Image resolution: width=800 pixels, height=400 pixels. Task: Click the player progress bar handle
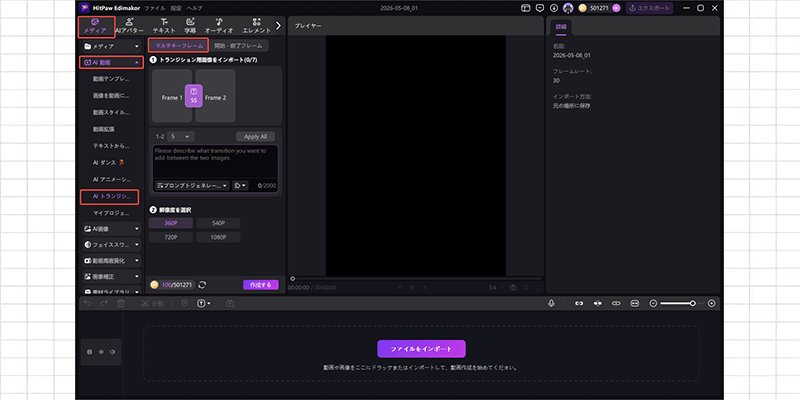[292, 279]
